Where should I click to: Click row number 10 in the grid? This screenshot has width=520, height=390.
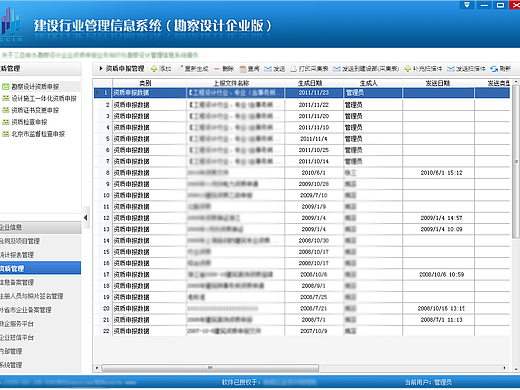tap(106, 195)
